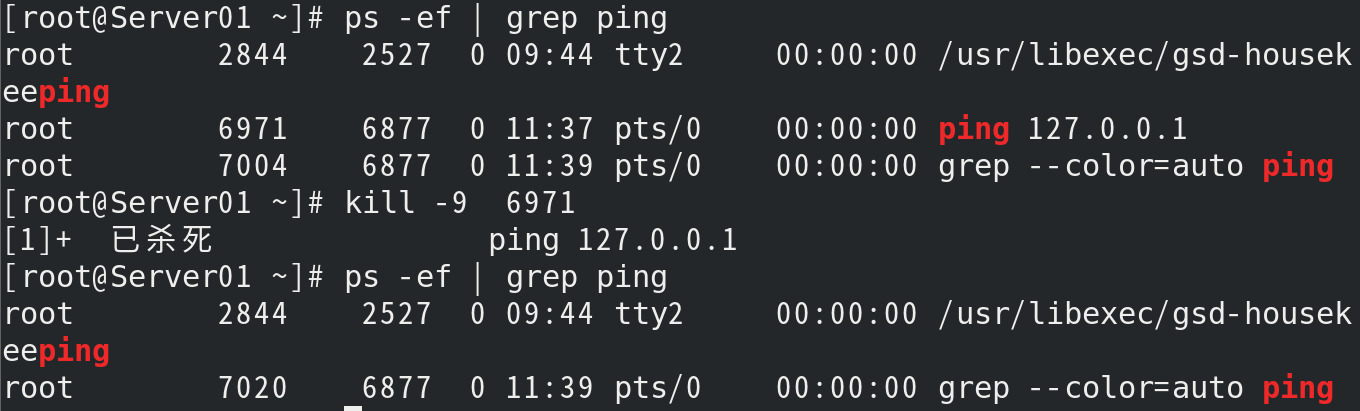Click the red ping ending the last line
Screen dimensions: 1360x411
[x=1297, y=388]
